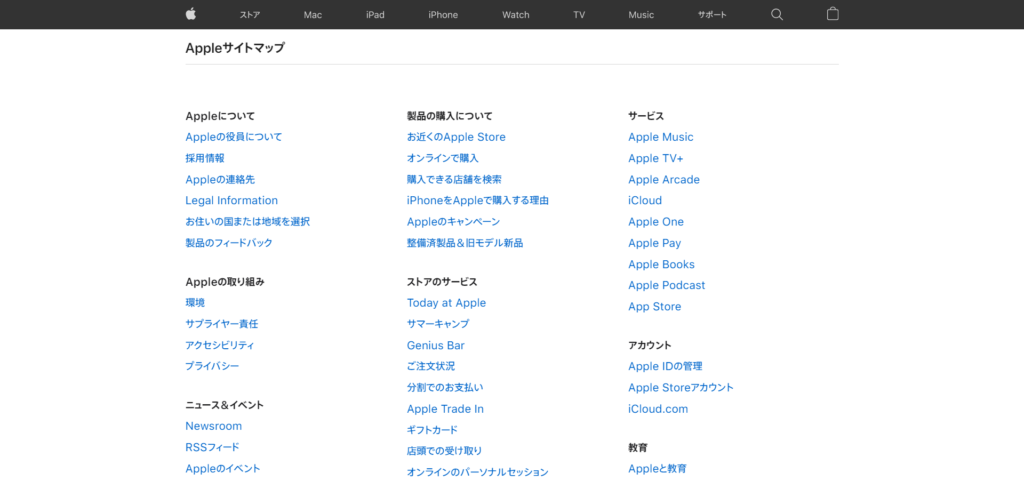The height and width of the screenshot is (481, 1024).
Task: Select Mac in navigation bar
Action: (x=313, y=15)
